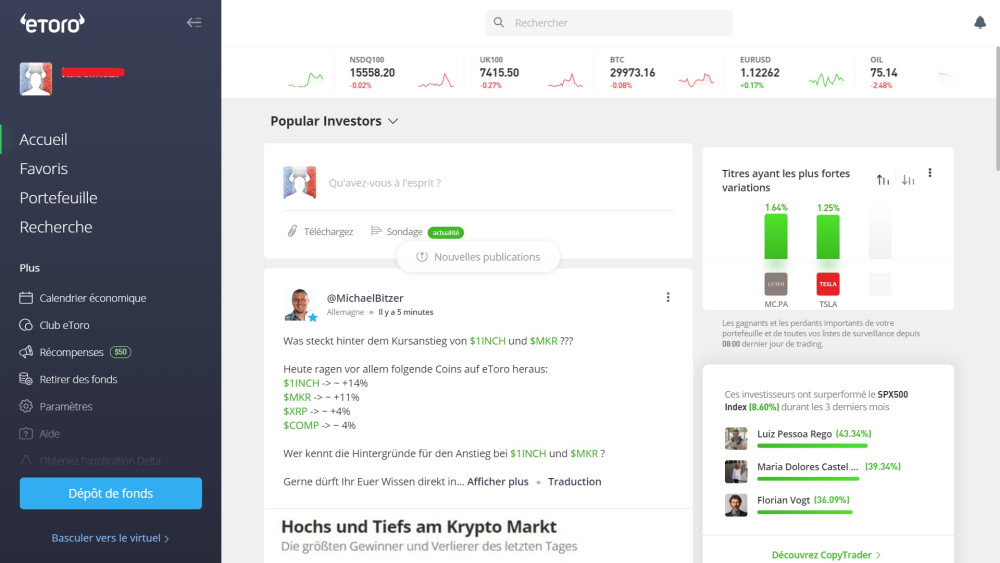Click $XRP tag in coin list

click(x=295, y=411)
